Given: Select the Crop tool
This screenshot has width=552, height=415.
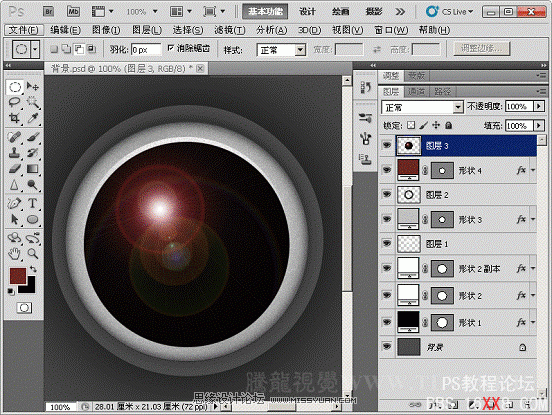Looking at the screenshot, I should pyautogui.click(x=14, y=118).
